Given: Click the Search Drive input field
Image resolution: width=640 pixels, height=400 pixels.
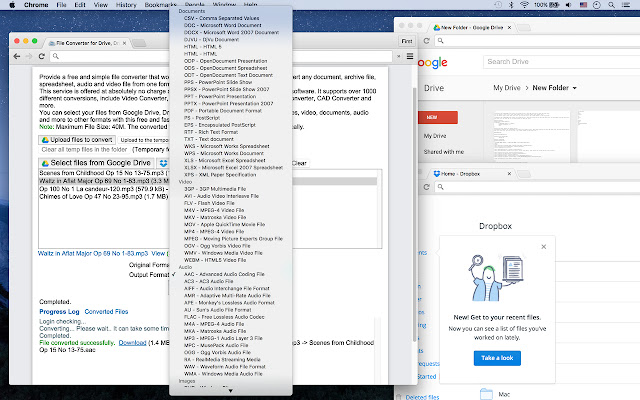Looking at the screenshot, I should [561, 62].
